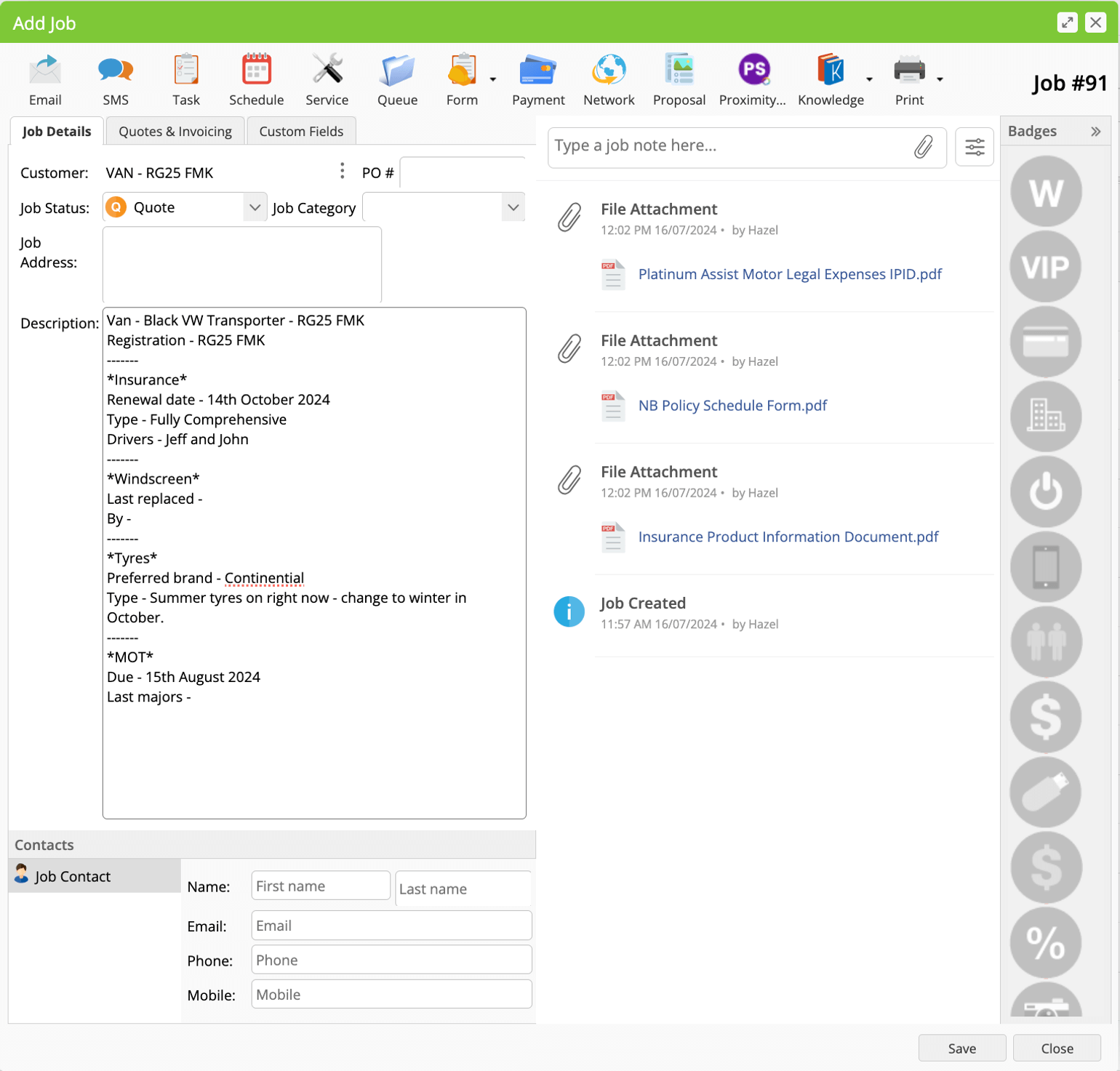This screenshot has width=1120, height=1071.
Task: Collapse the Badges panel chevron
Action: [1095, 132]
